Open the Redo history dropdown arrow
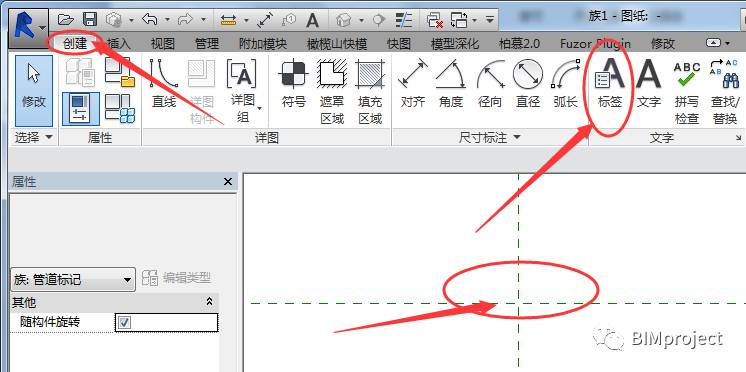 pyautogui.click(x=203, y=20)
